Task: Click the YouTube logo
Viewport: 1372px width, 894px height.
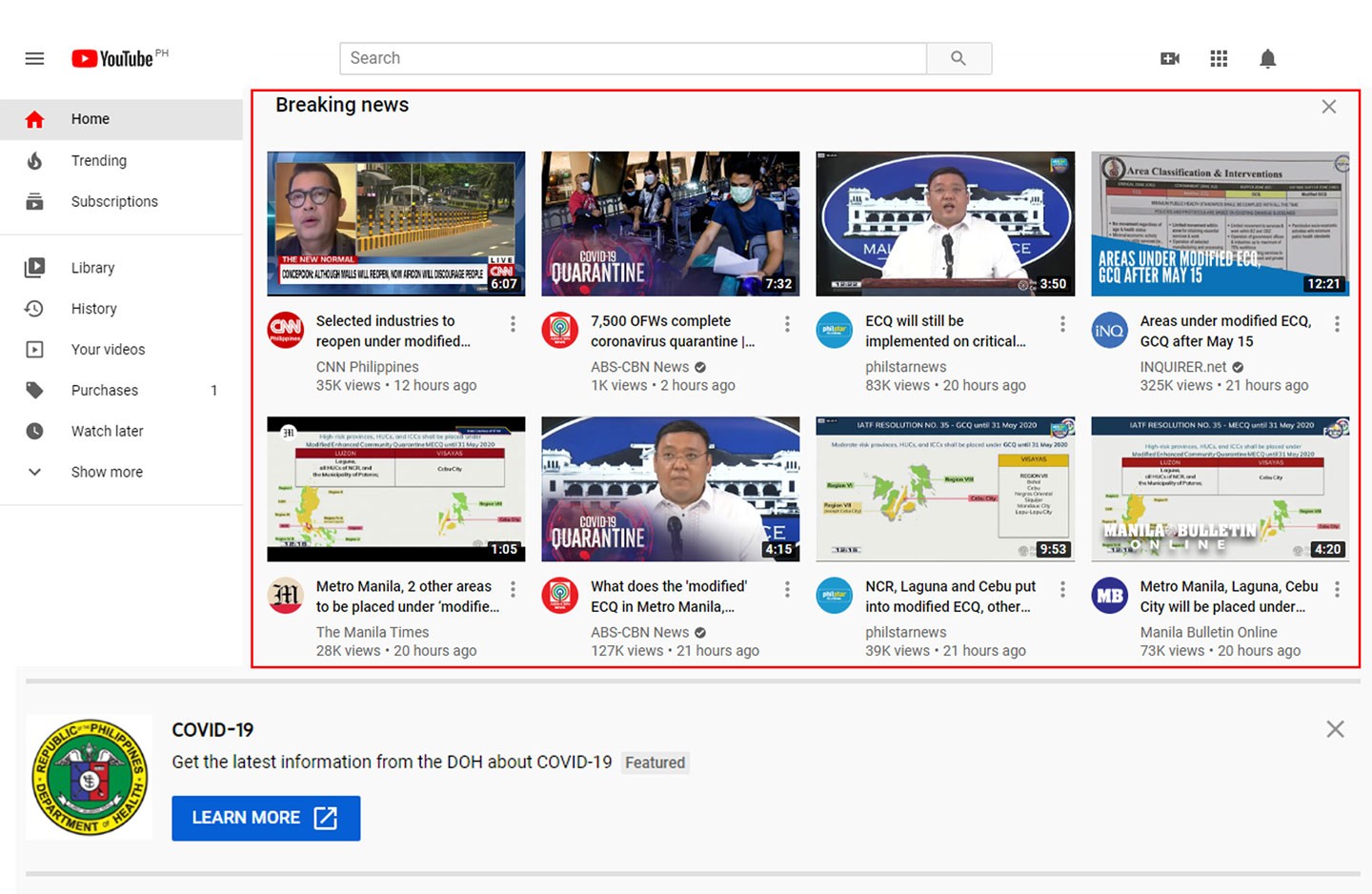Action: [x=112, y=59]
